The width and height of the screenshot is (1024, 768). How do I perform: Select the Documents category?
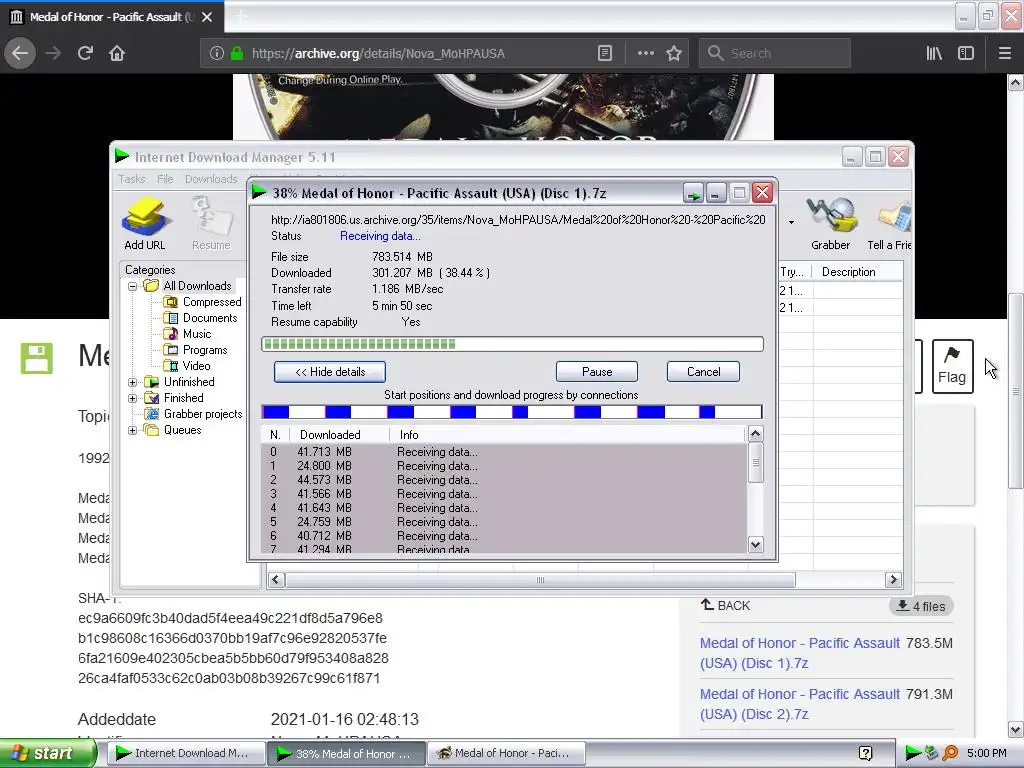tap(200, 317)
